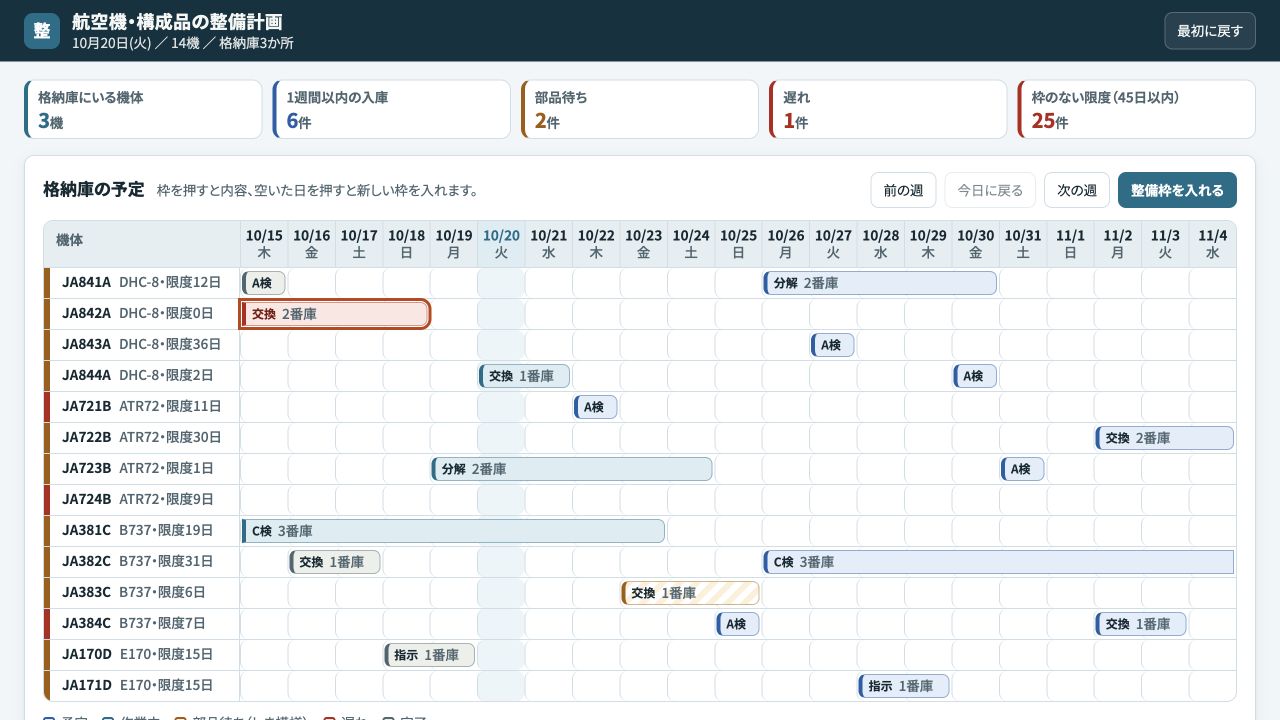Open JA382C's C検 3番庫 slot

click(x=999, y=562)
